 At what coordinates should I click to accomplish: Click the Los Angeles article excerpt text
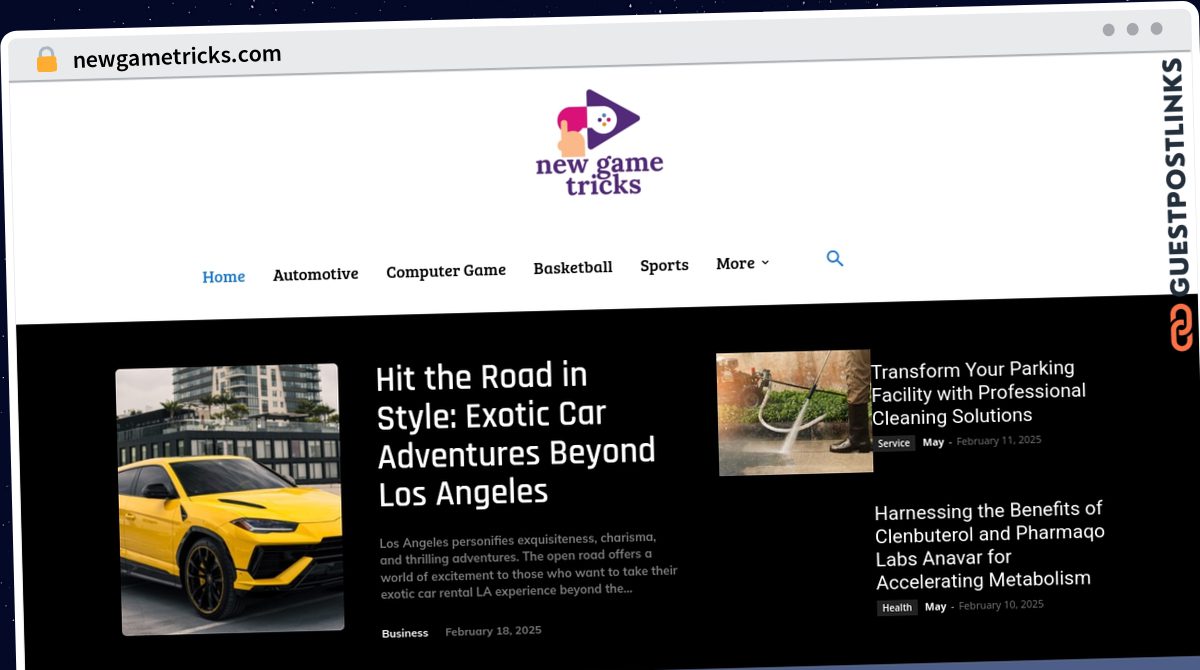click(x=528, y=565)
